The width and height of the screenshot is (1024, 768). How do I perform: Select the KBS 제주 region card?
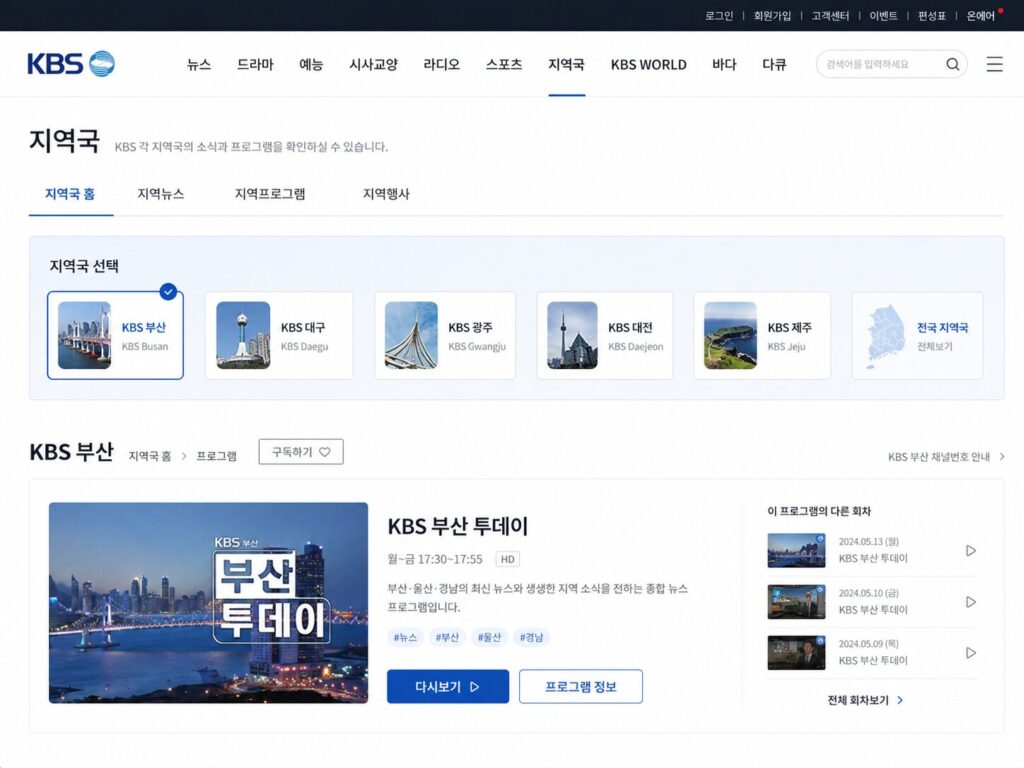[x=762, y=336]
